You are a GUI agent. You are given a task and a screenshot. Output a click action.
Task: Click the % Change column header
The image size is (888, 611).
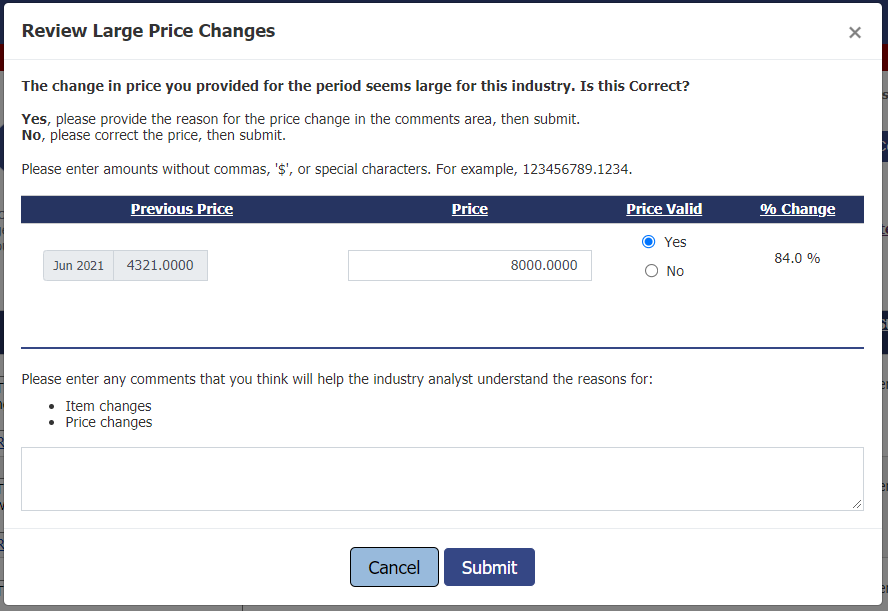click(x=797, y=209)
